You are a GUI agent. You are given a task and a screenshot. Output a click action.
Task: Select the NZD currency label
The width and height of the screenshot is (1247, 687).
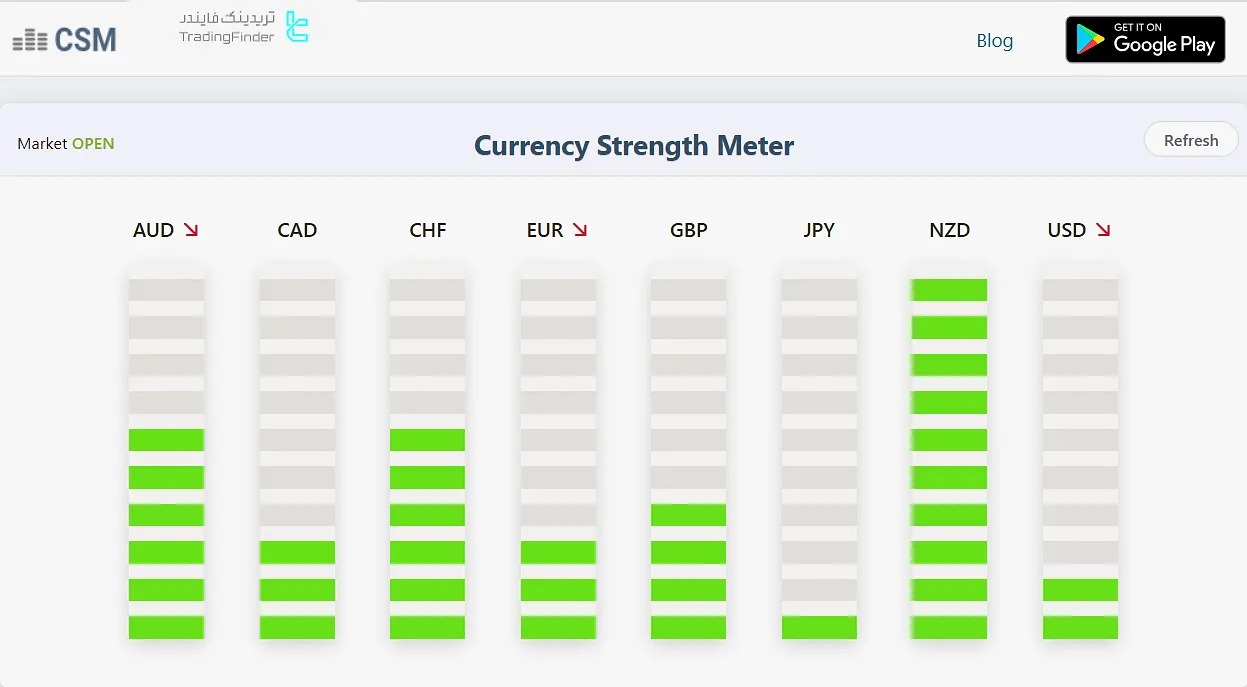(949, 230)
